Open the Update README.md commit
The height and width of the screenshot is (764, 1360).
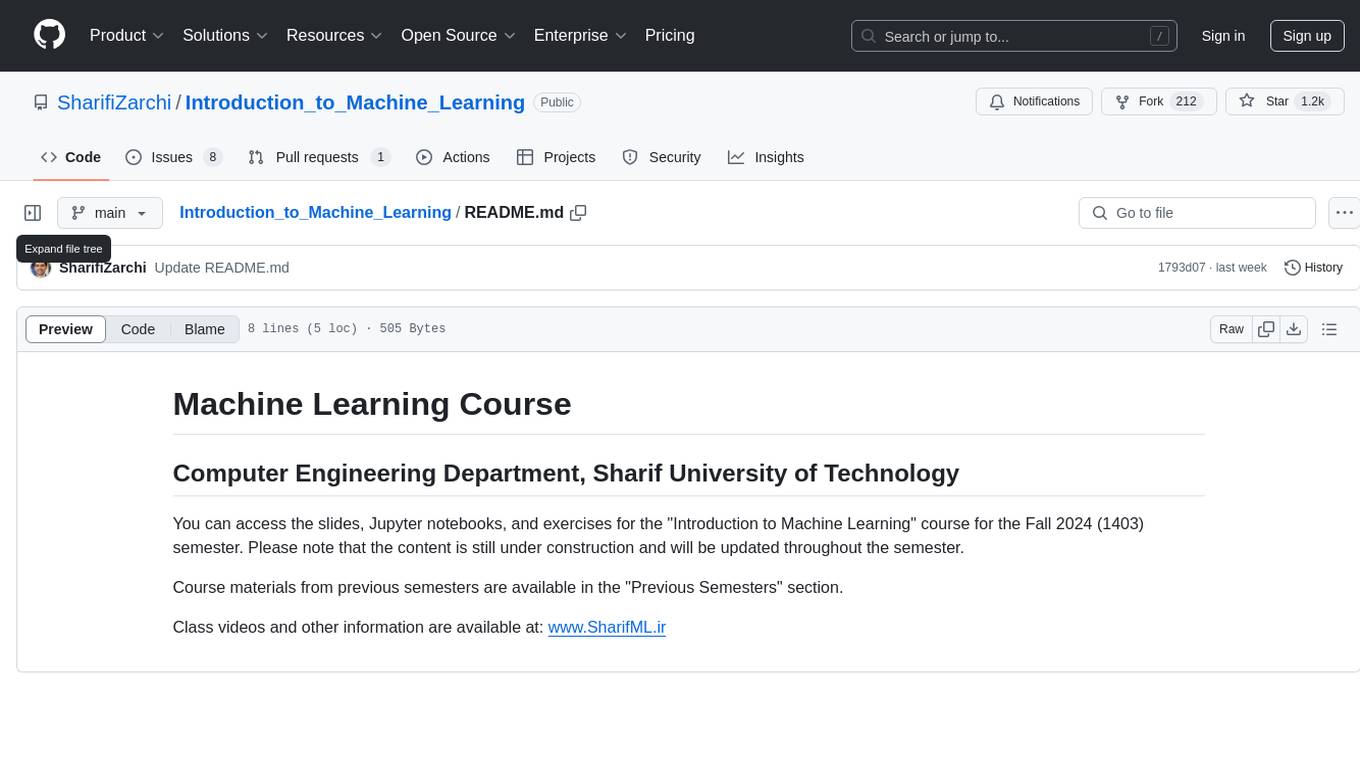click(222, 268)
